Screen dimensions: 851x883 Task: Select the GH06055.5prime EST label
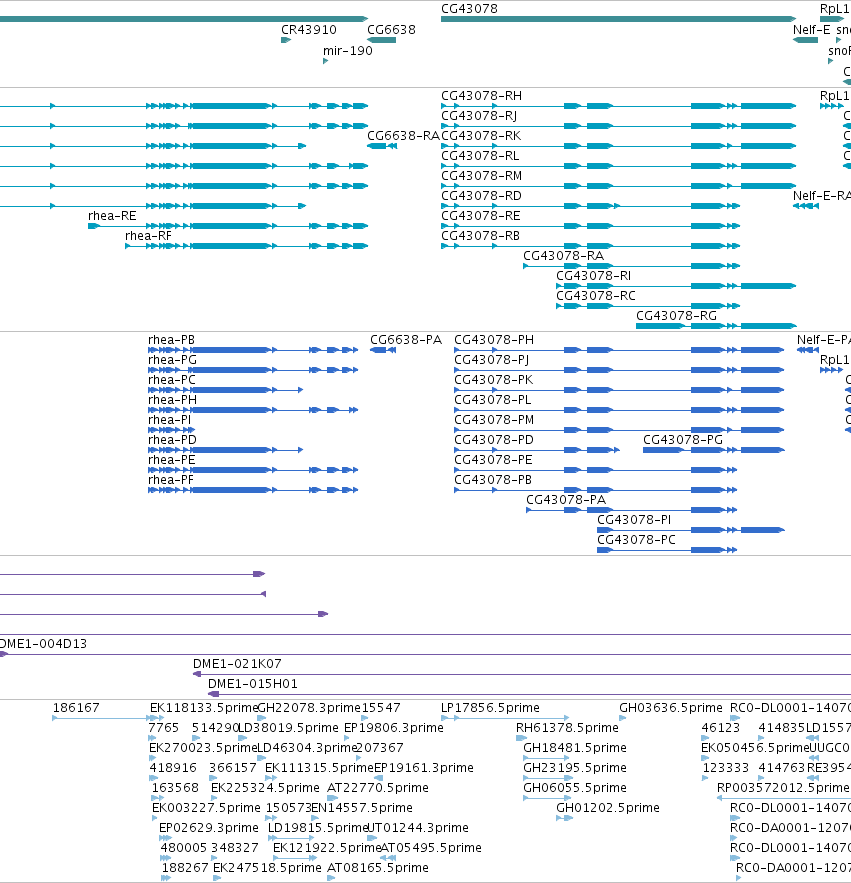(x=575, y=787)
